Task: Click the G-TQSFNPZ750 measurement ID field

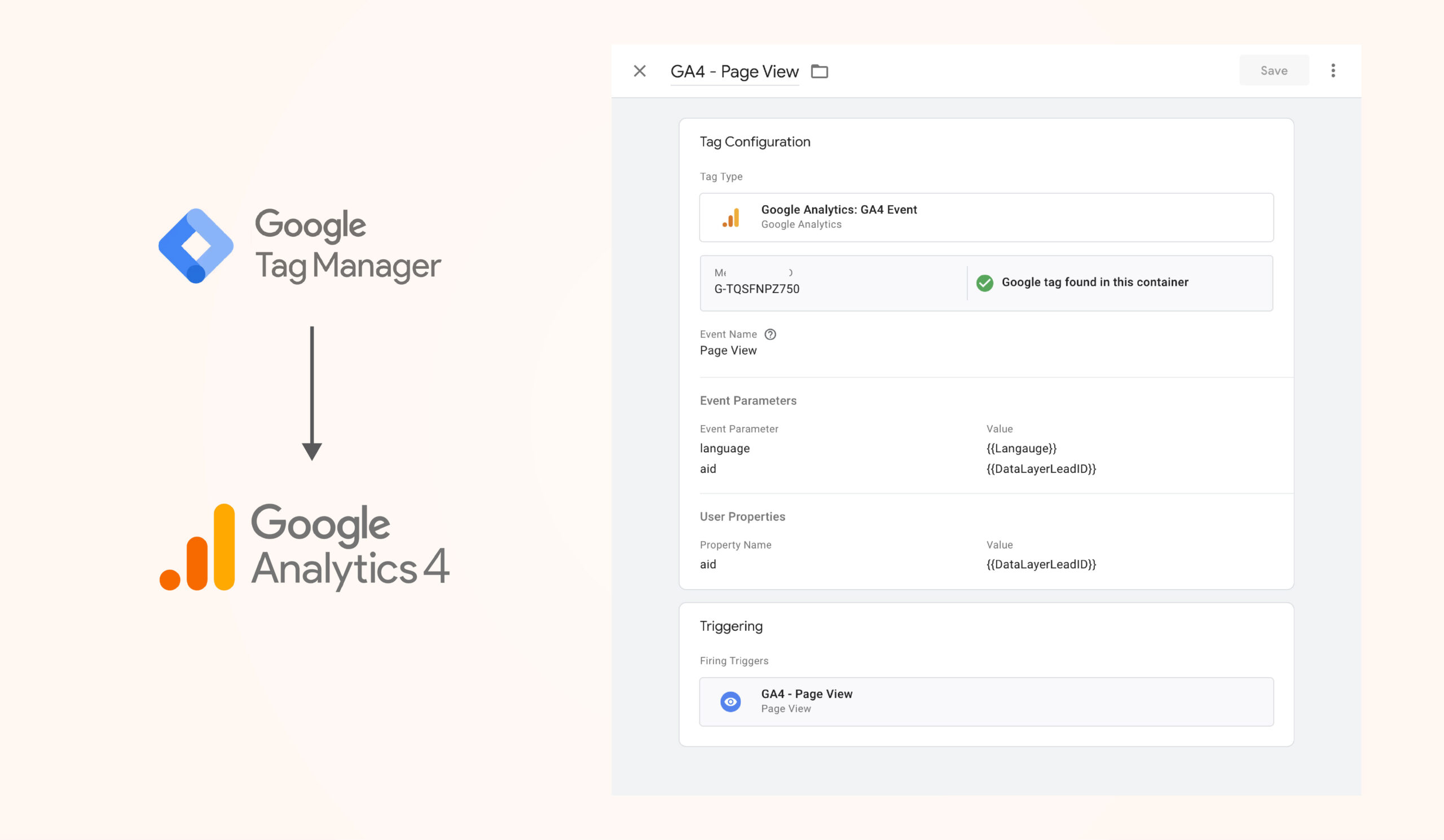Action: 756,289
